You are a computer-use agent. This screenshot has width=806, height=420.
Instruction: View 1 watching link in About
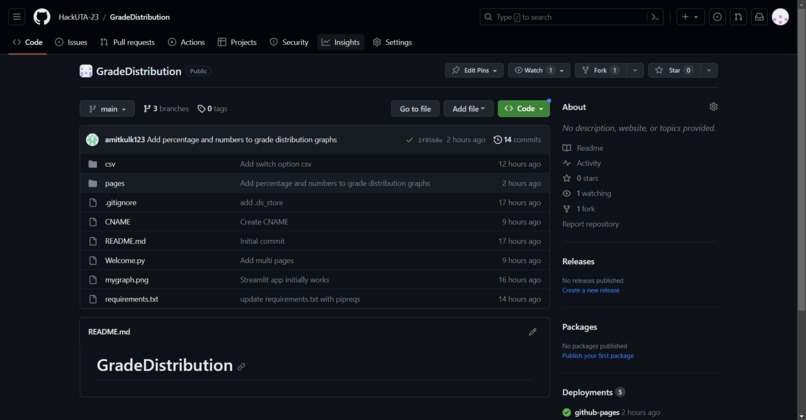click(x=587, y=193)
